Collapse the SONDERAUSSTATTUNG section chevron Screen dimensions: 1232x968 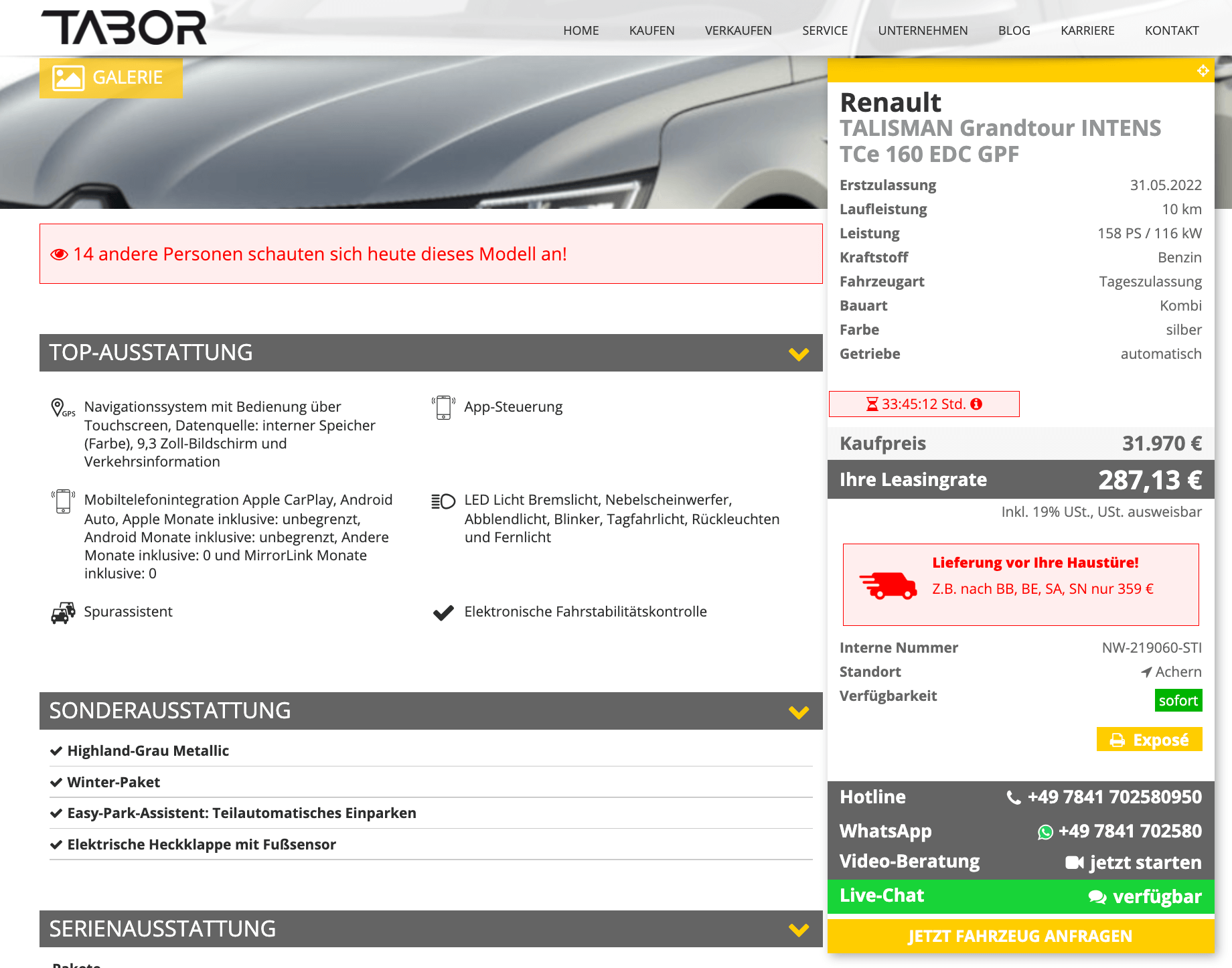click(x=799, y=712)
